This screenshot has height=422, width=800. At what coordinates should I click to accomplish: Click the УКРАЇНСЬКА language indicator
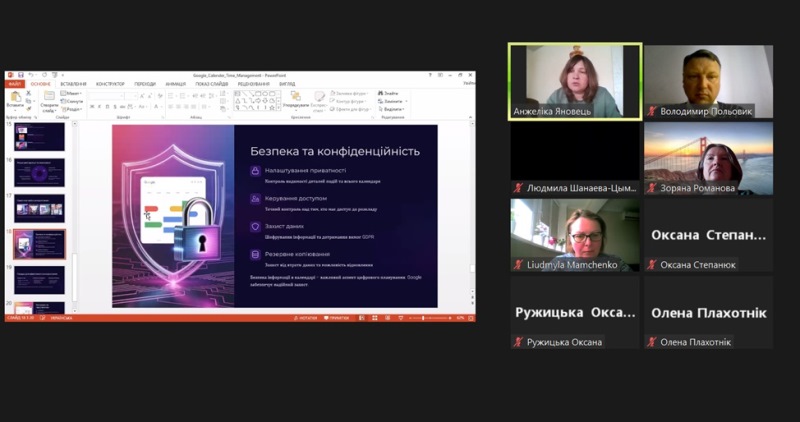[x=61, y=318]
